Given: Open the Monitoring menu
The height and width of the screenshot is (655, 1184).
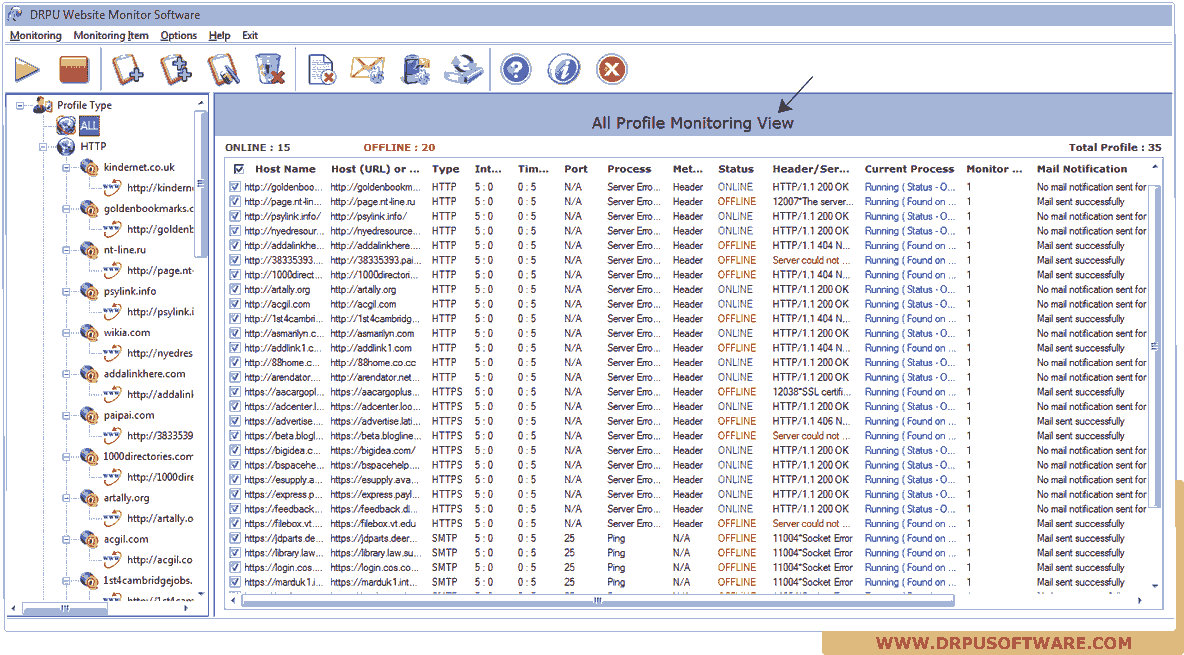Looking at the screenshot, I should pyautogui.click(x=35, y=36).
